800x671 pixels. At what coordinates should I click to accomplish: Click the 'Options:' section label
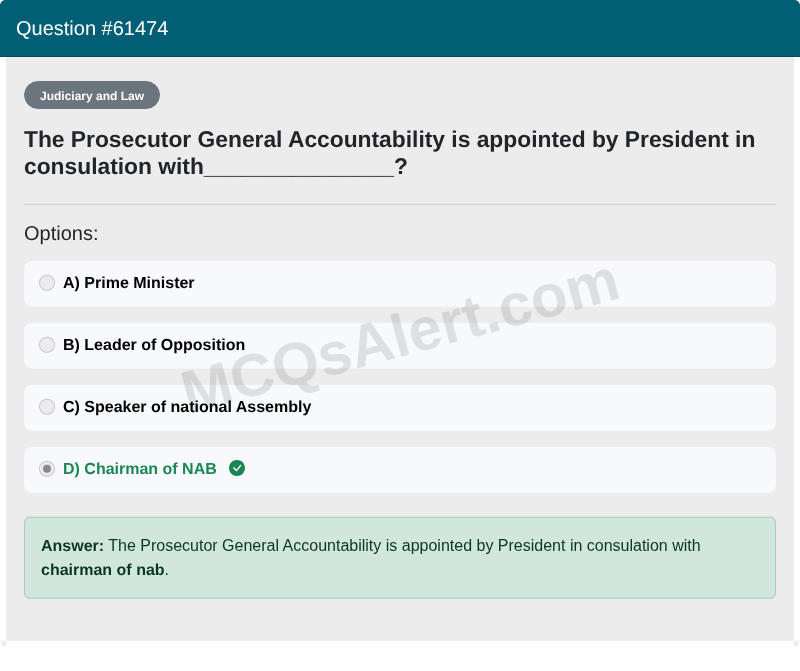tap(61, 234)
